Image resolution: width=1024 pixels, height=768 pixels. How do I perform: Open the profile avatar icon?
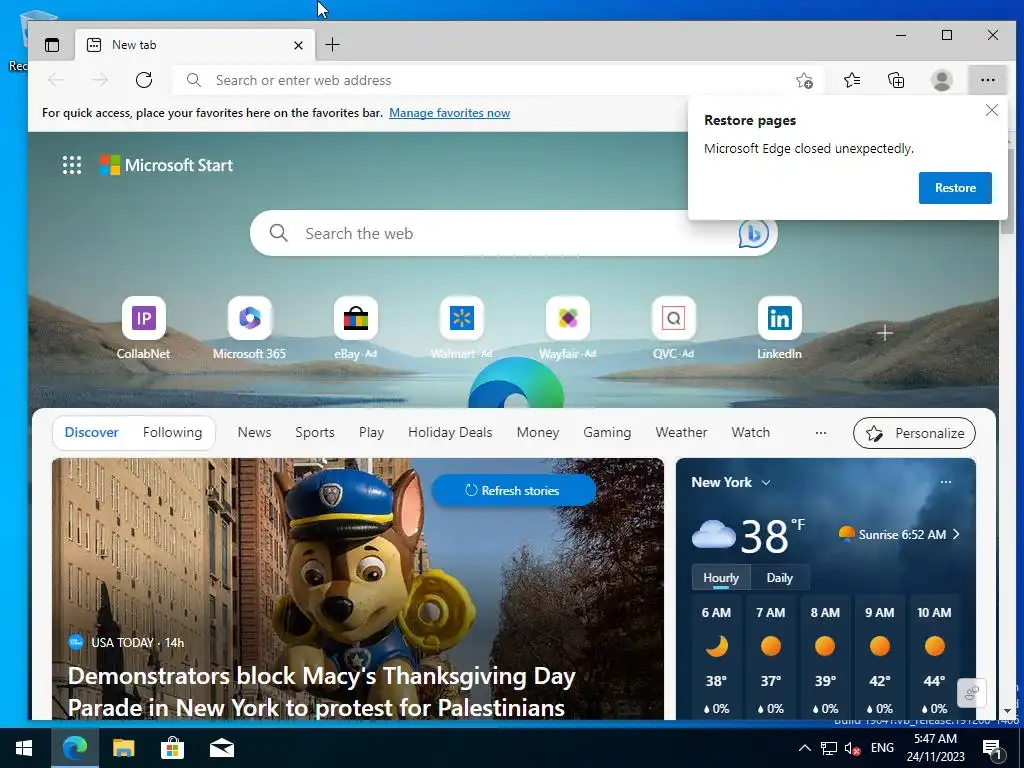coord(941,80)
